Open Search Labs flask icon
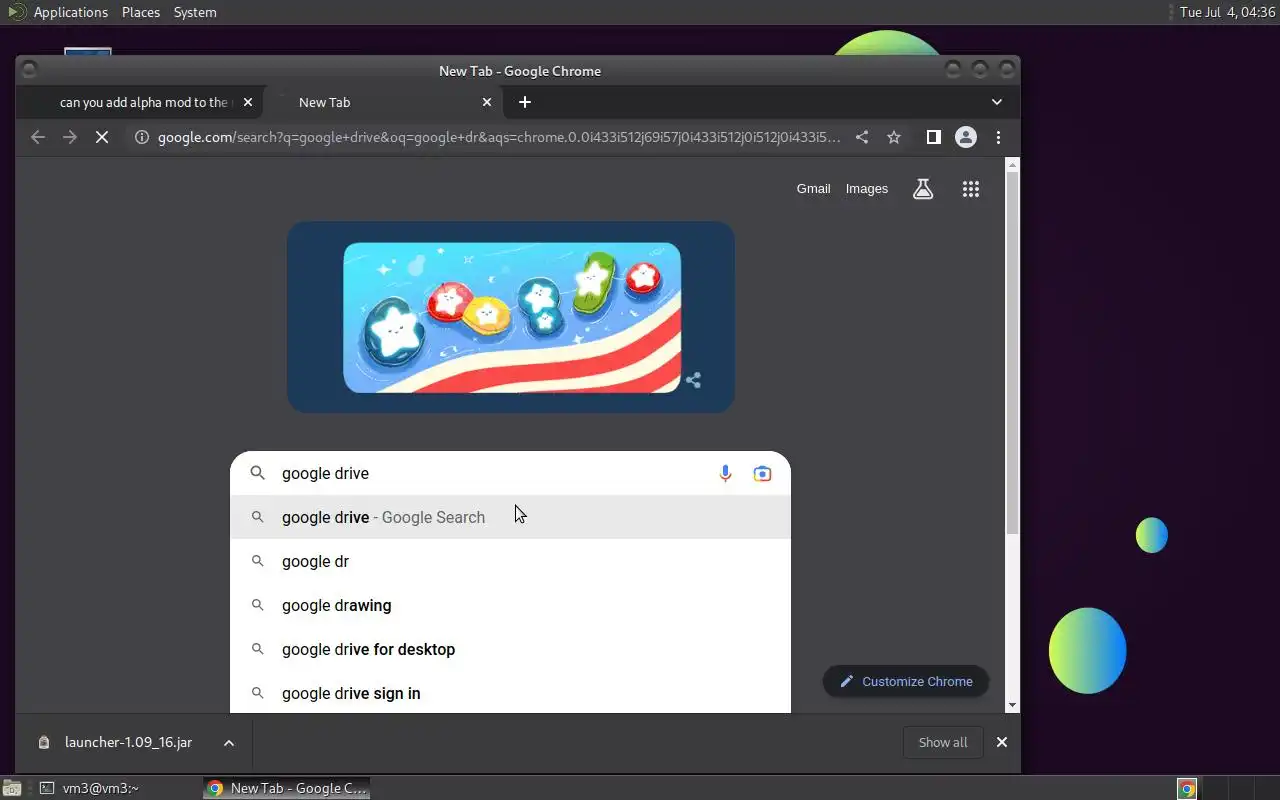 (923, 189)
